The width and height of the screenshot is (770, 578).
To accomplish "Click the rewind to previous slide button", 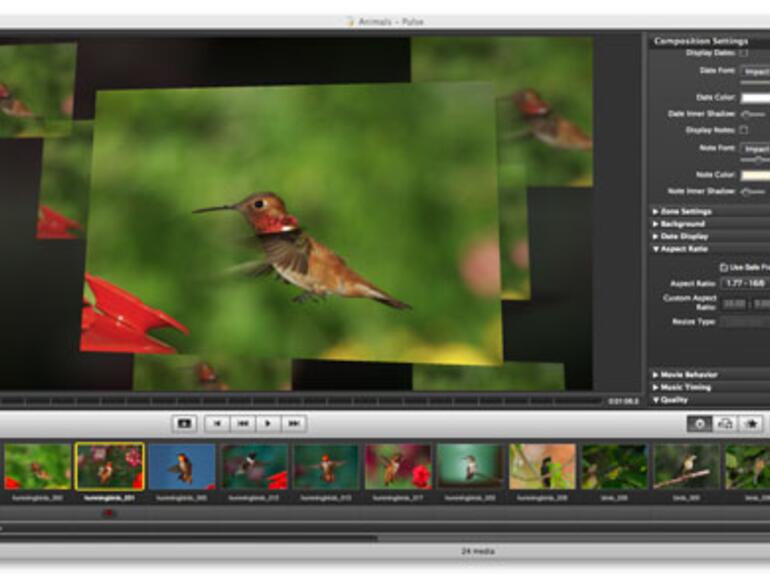I will (243, 423).
